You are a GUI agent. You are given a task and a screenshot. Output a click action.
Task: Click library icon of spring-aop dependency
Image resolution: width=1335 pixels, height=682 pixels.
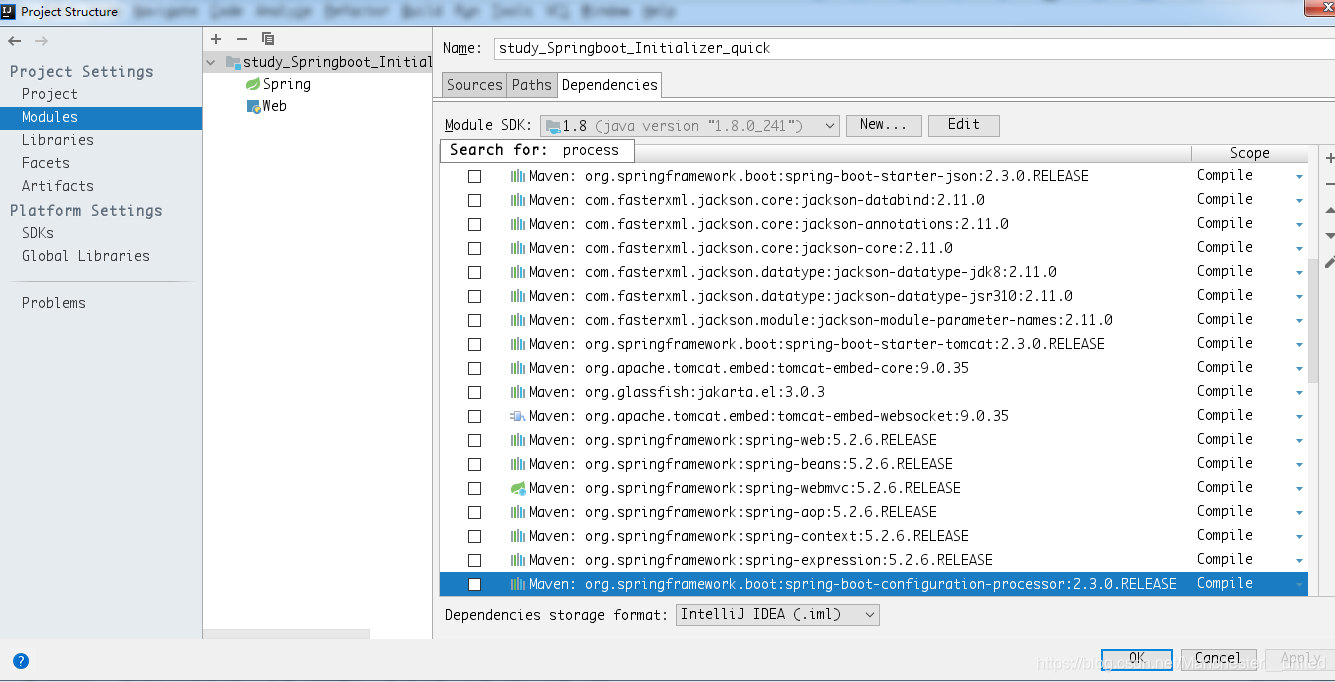point(517,512)
